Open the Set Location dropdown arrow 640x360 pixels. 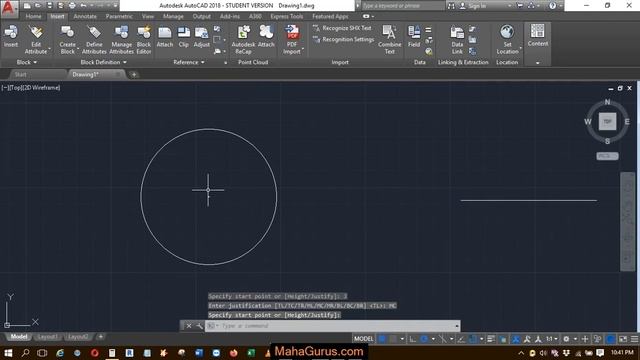tap(520, 49)
